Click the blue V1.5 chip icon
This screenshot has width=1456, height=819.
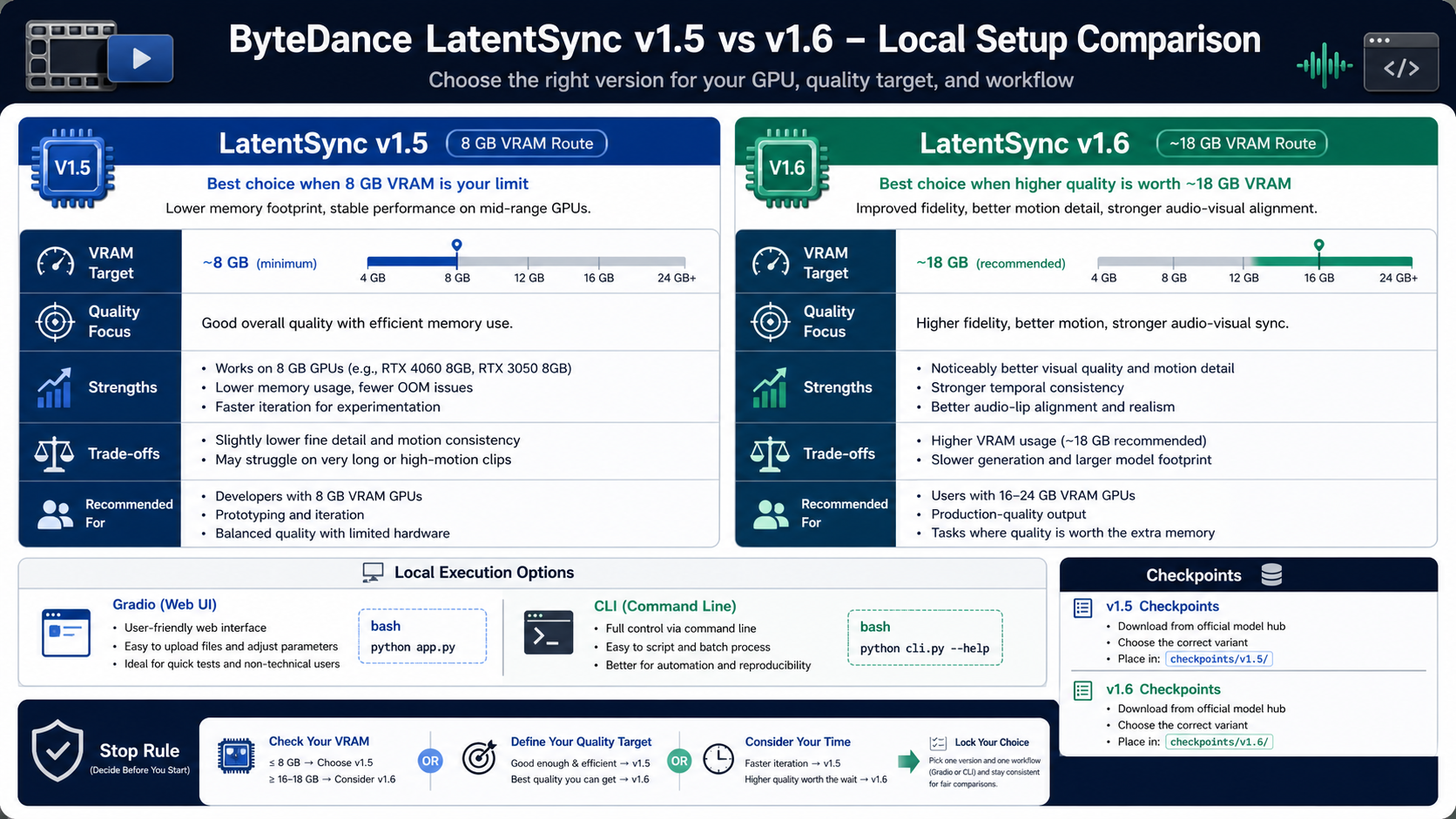point(72,168)
